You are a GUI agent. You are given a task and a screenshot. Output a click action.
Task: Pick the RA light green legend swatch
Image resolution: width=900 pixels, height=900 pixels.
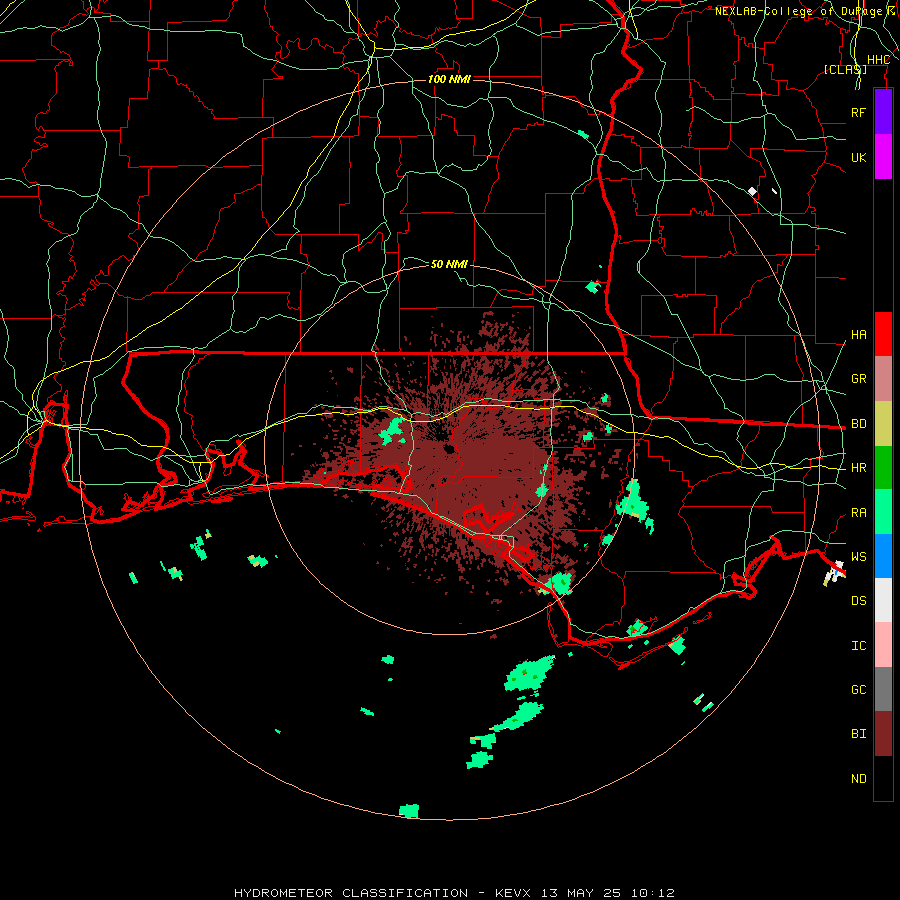[883, 512]
